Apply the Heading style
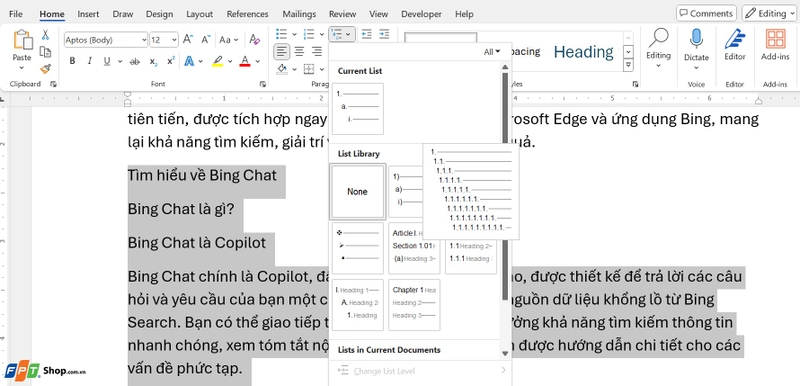800x386 pixels. pos(583,52)
